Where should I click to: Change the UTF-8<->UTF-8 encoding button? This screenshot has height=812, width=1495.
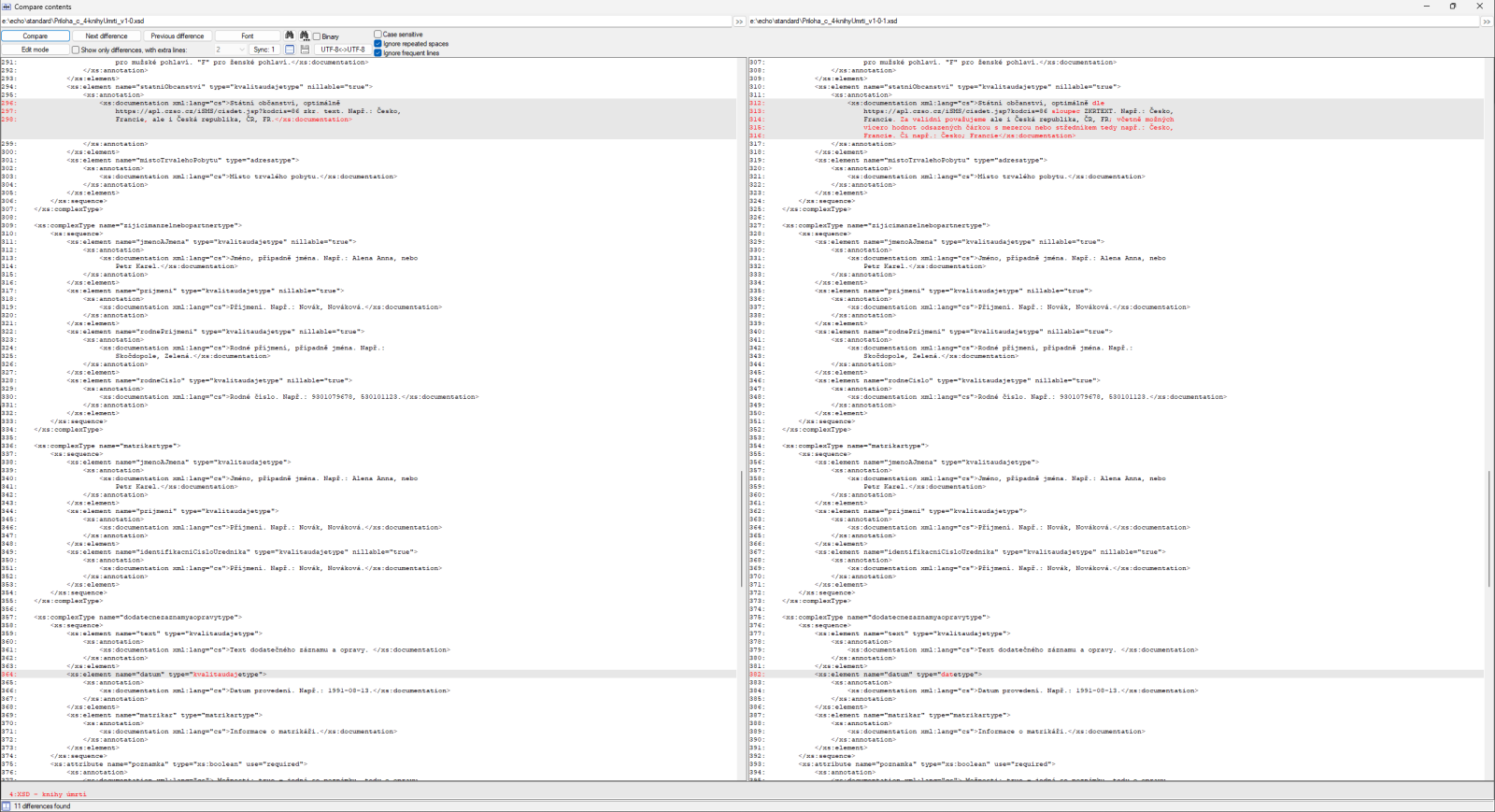343,50
